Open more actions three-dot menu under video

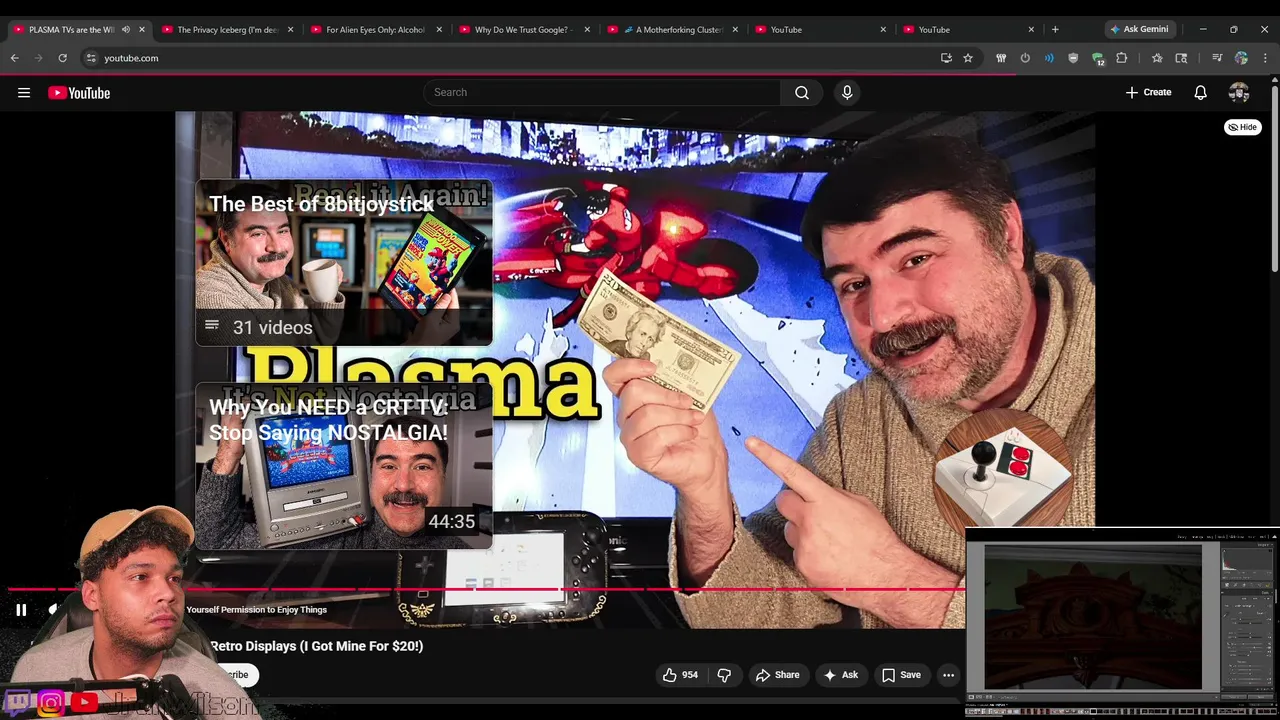point(948,675)
